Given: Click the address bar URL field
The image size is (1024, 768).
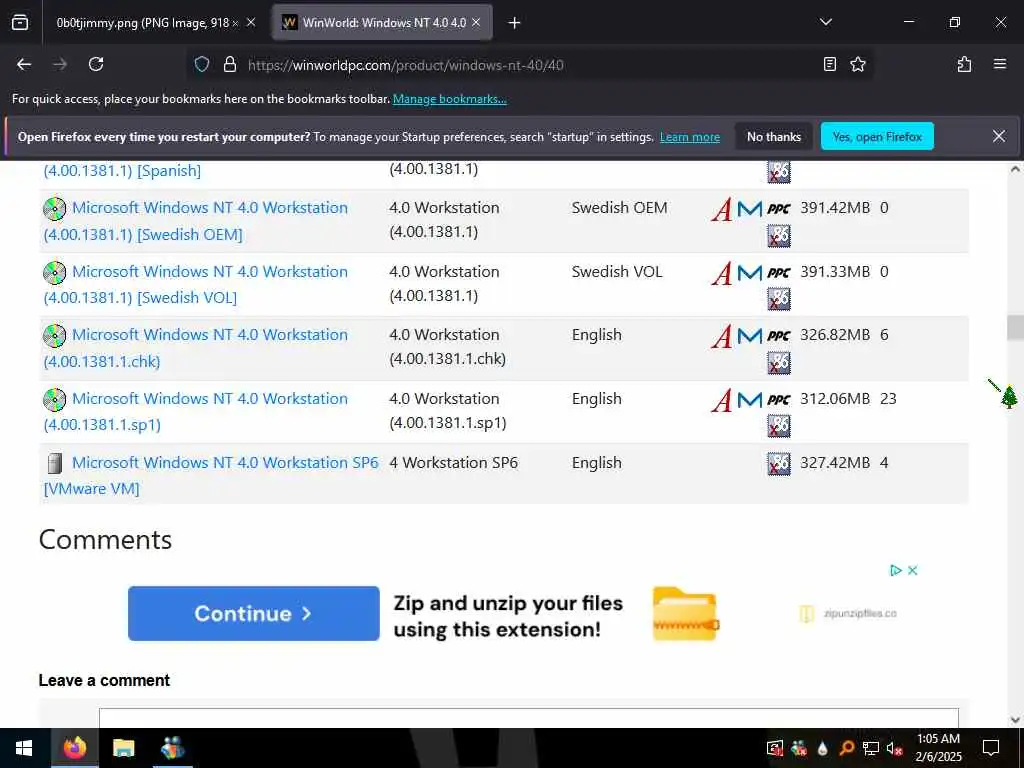Looking at the screenshot, I should 529,65.
